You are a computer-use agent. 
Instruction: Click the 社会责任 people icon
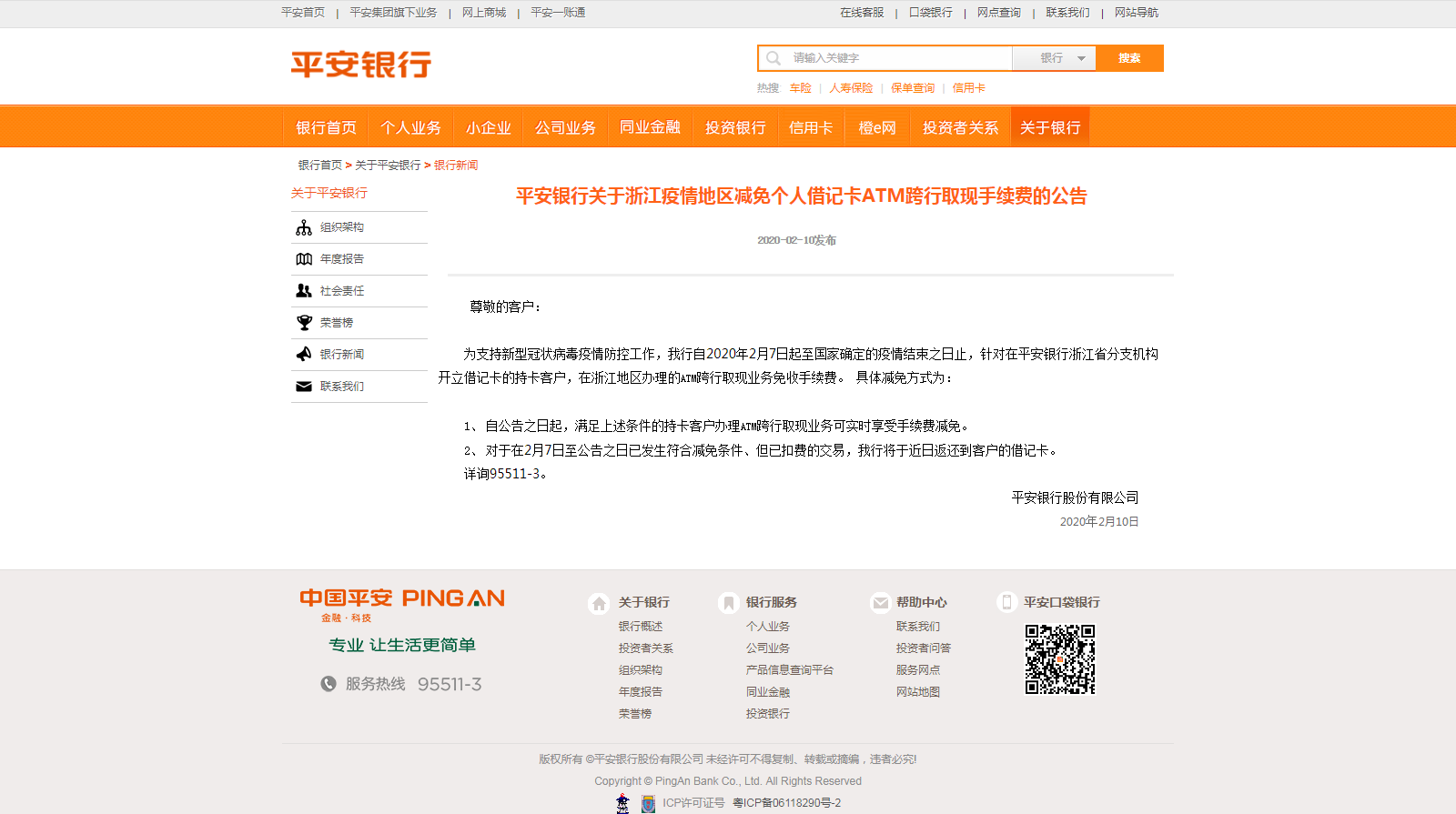[304, 291]
